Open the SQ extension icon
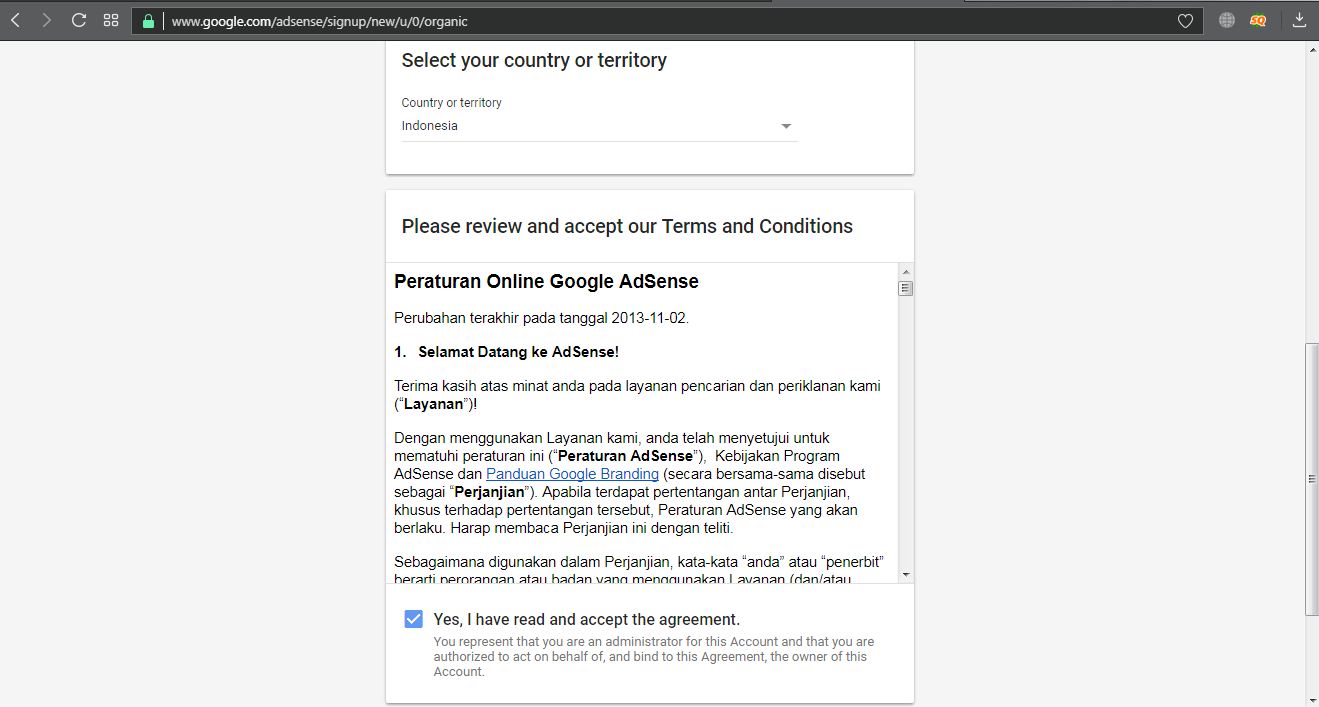 [x=1258, y=20]
